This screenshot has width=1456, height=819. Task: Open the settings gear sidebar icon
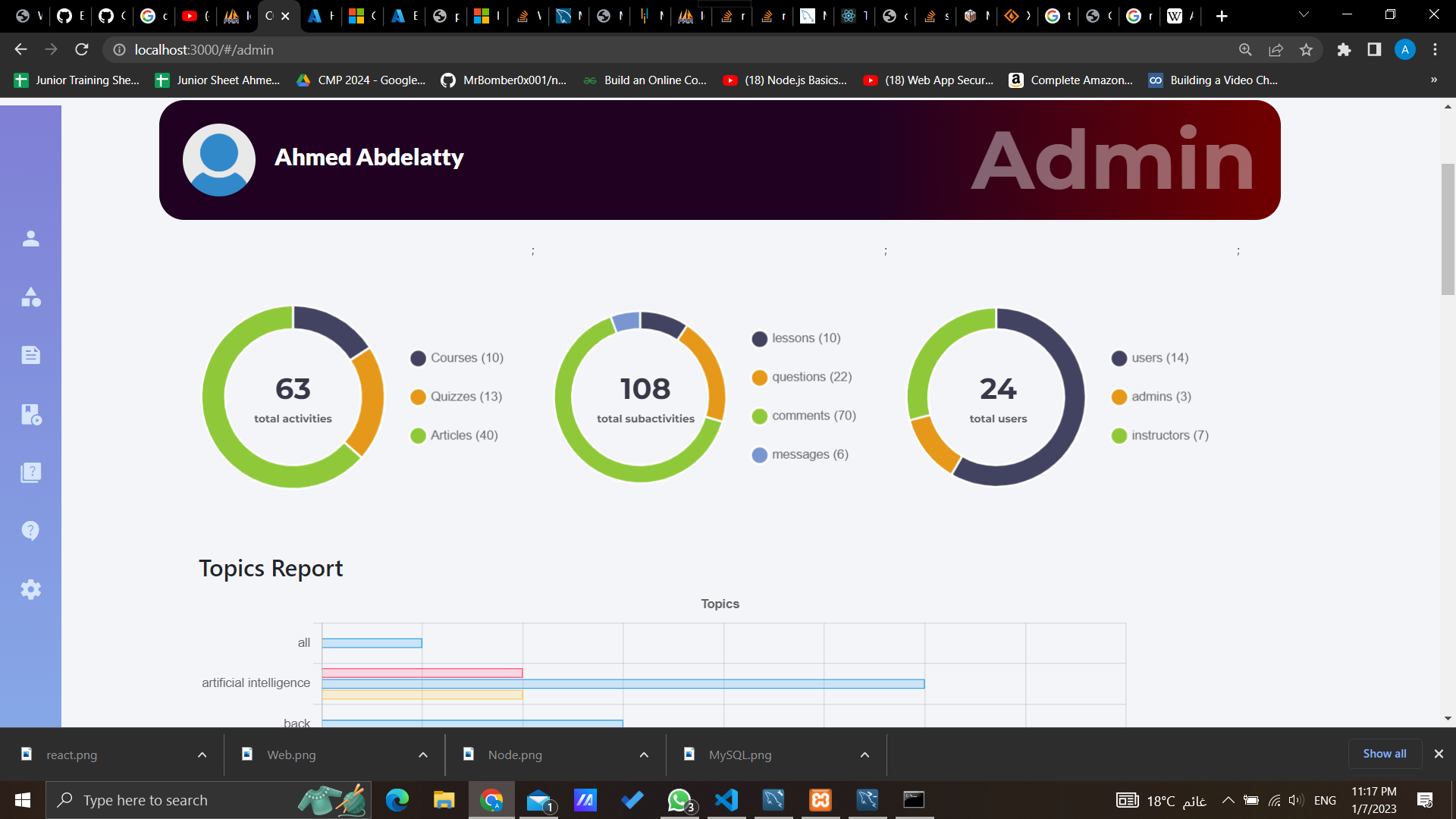coord(30,589)
